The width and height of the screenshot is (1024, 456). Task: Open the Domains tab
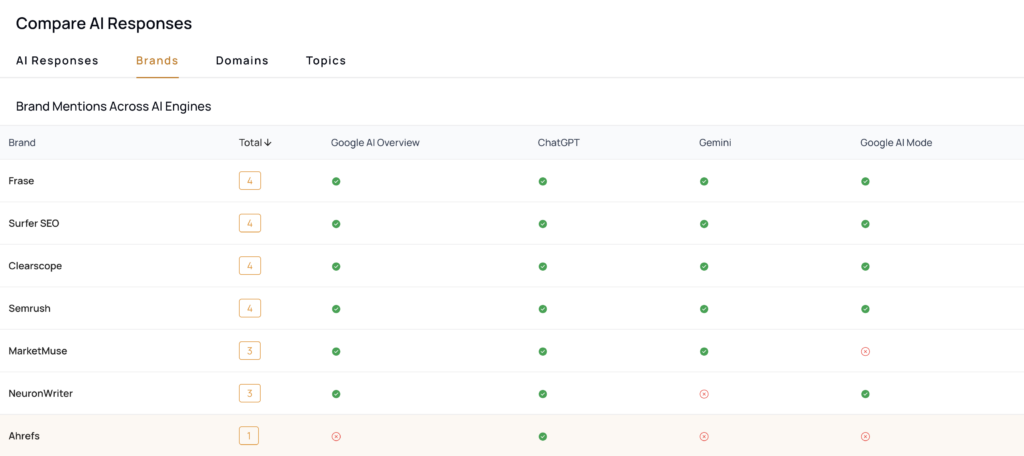pos(242,61)
